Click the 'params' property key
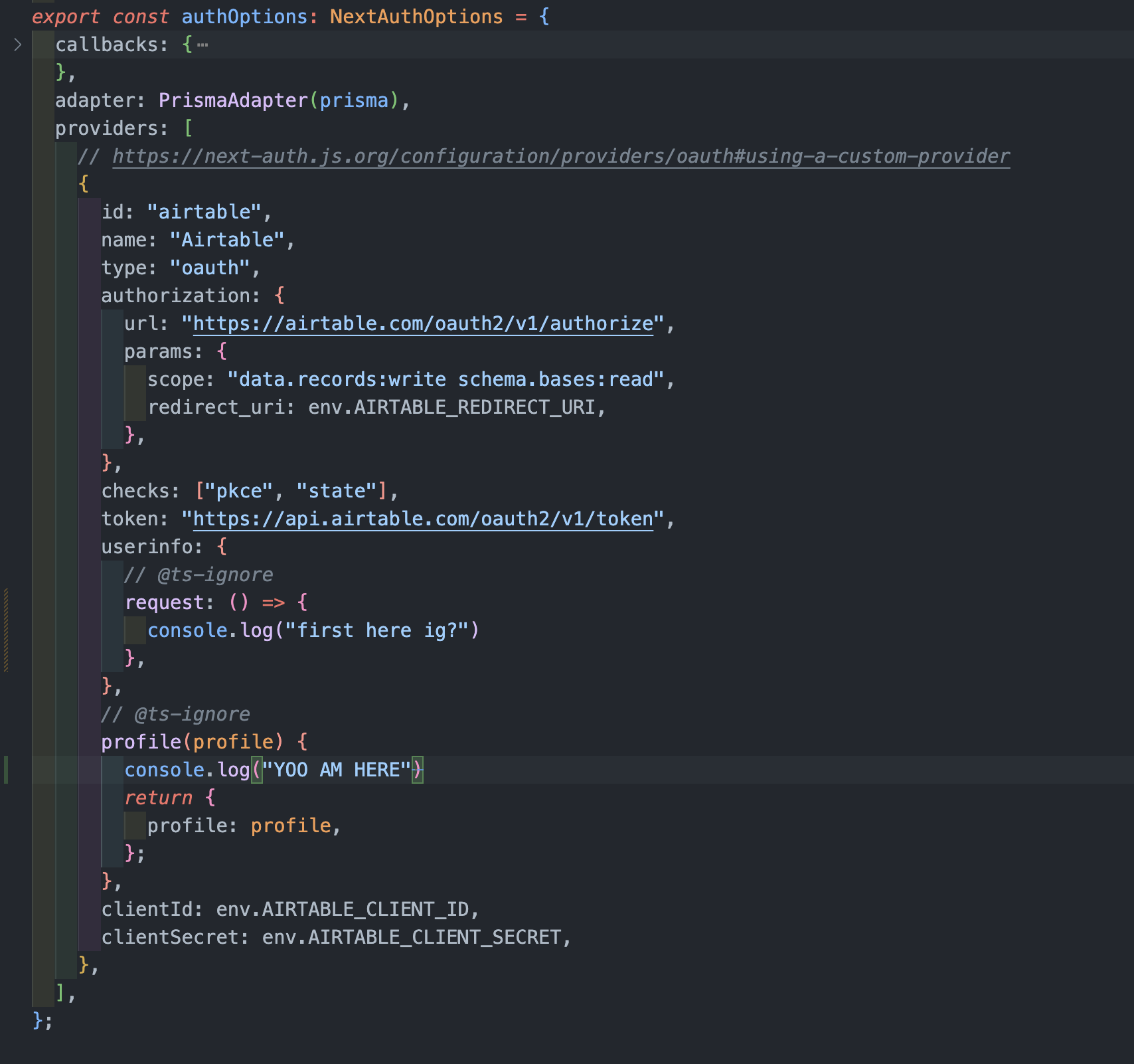Image resolution: width=1134 pixels, height=1064 pixels. pos(159,351)
